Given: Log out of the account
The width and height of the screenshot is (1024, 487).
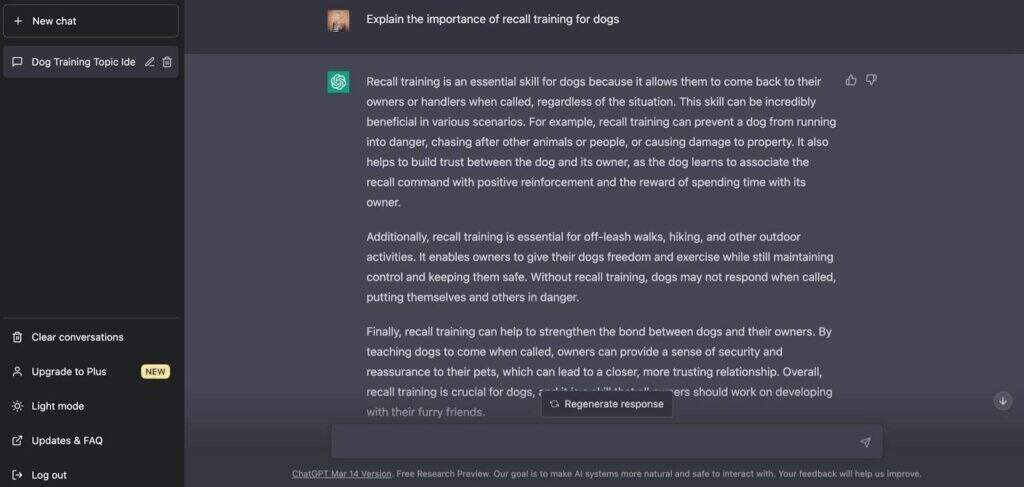Looking at the screenshot, I should pyautogui.click(x=49, y=475).
